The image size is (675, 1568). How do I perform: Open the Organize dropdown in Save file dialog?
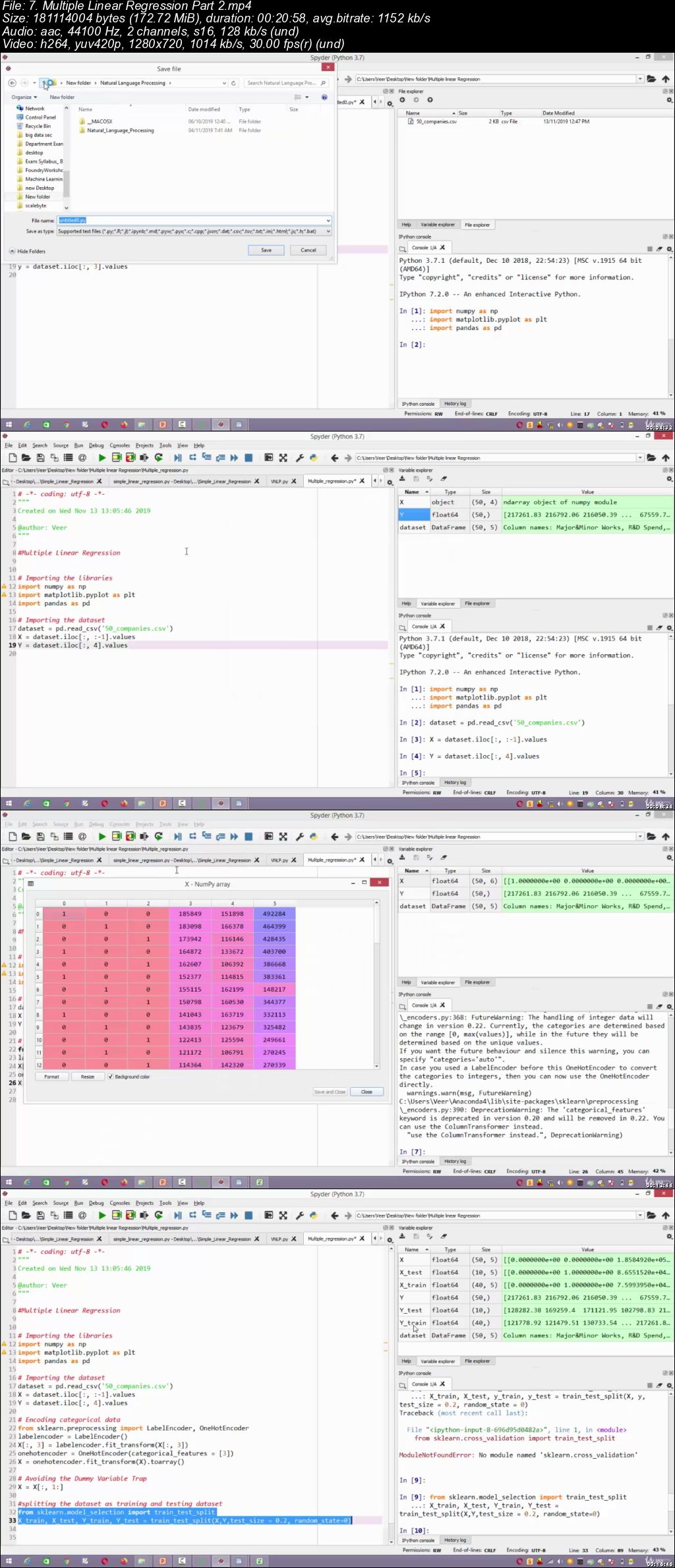(x=24, y=97)
